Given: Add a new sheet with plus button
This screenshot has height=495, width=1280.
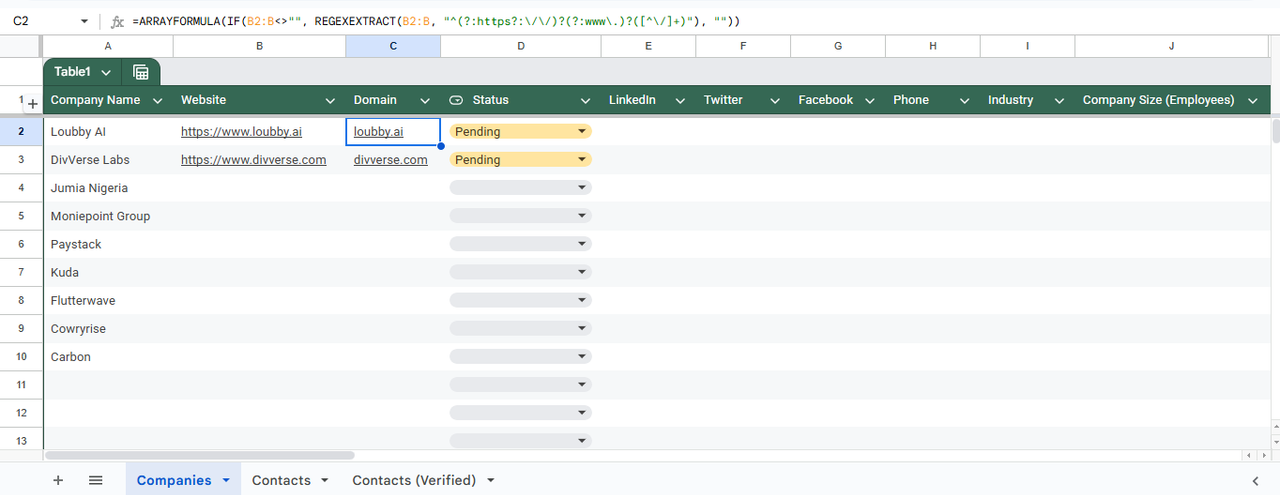Looking at the screenshot, I should point(58,480).
